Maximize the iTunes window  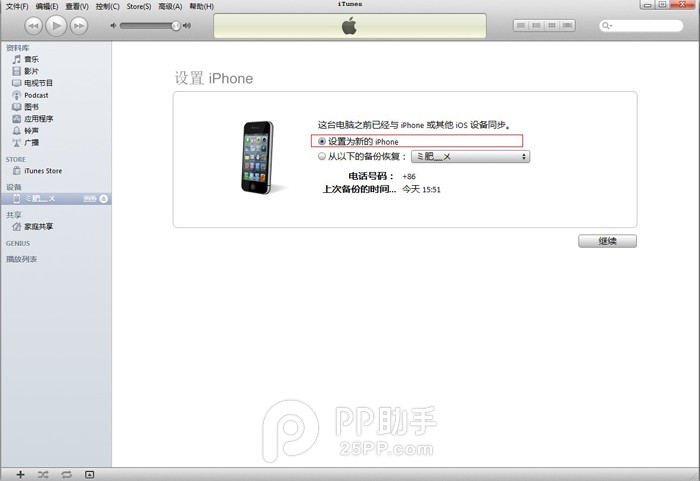coord(662,4)
